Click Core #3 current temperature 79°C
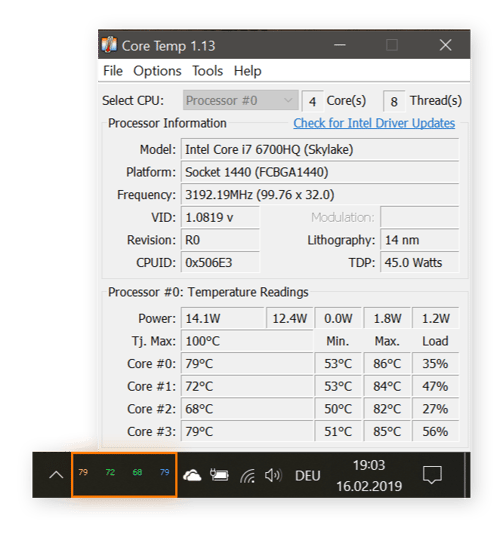 click(247, 431)
